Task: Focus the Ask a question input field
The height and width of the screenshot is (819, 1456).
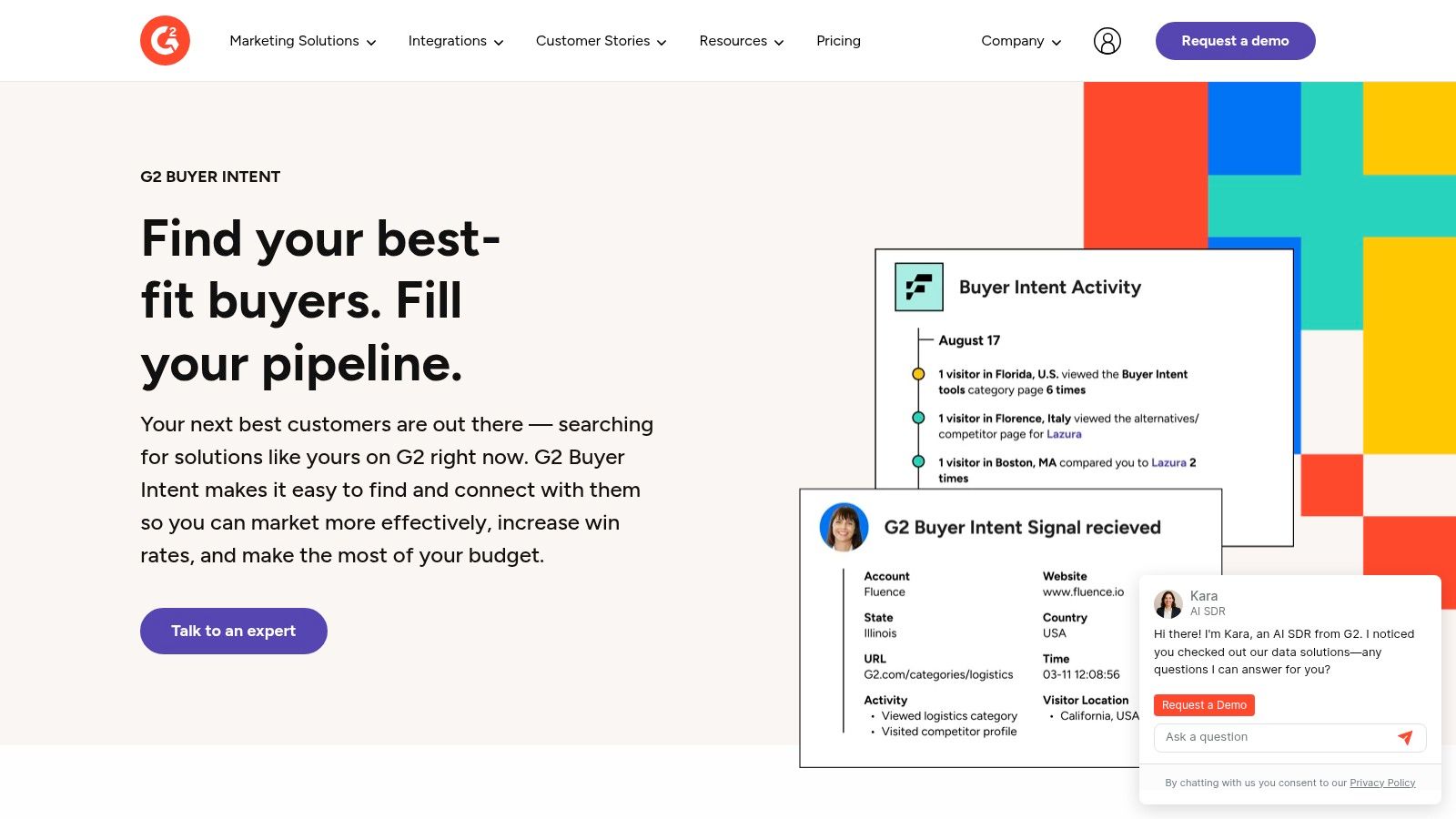Action: point(1274,737)
